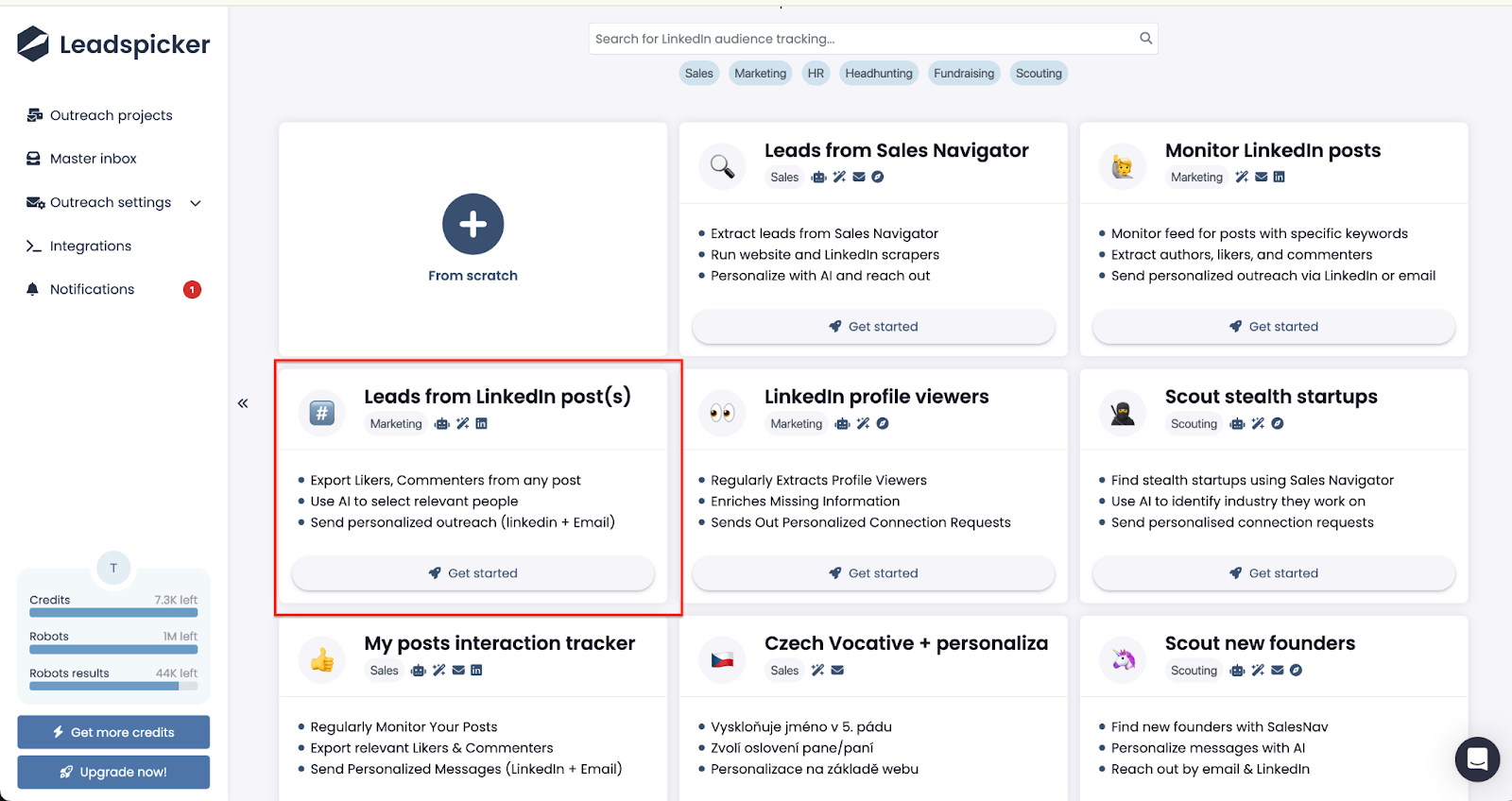Image resolution: width=1512 pixels, height=801 pixels.
Task: Click magnifier icon of Sales Navigator card
Action: click(722, 166)
